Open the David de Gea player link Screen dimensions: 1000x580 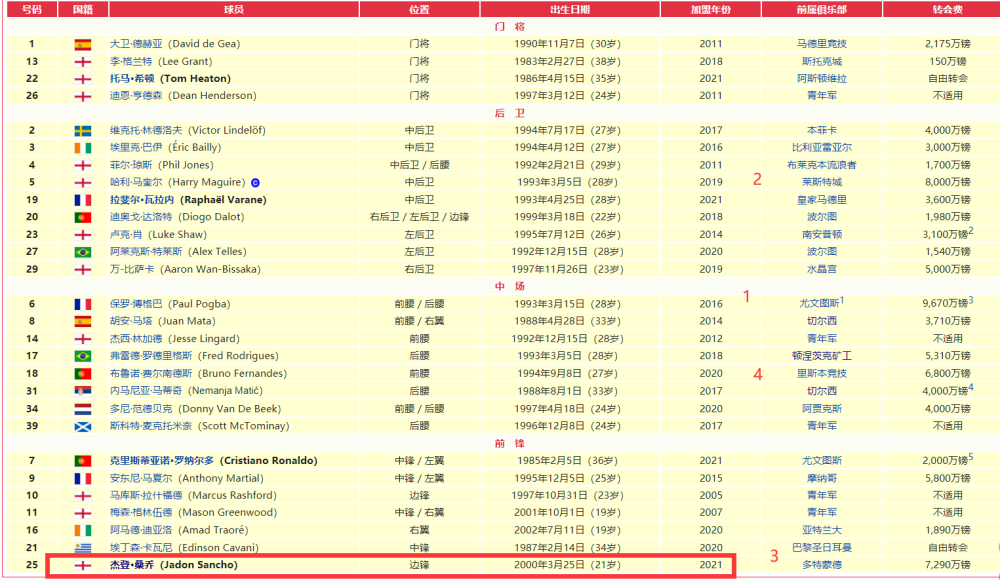click(136, 44)
